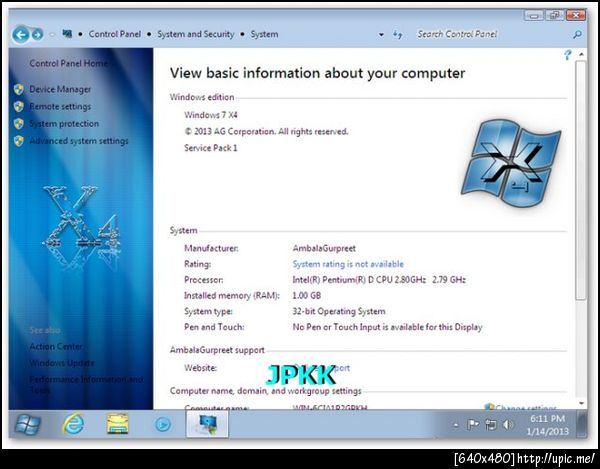Click the volume speaker tray icon

508,425
